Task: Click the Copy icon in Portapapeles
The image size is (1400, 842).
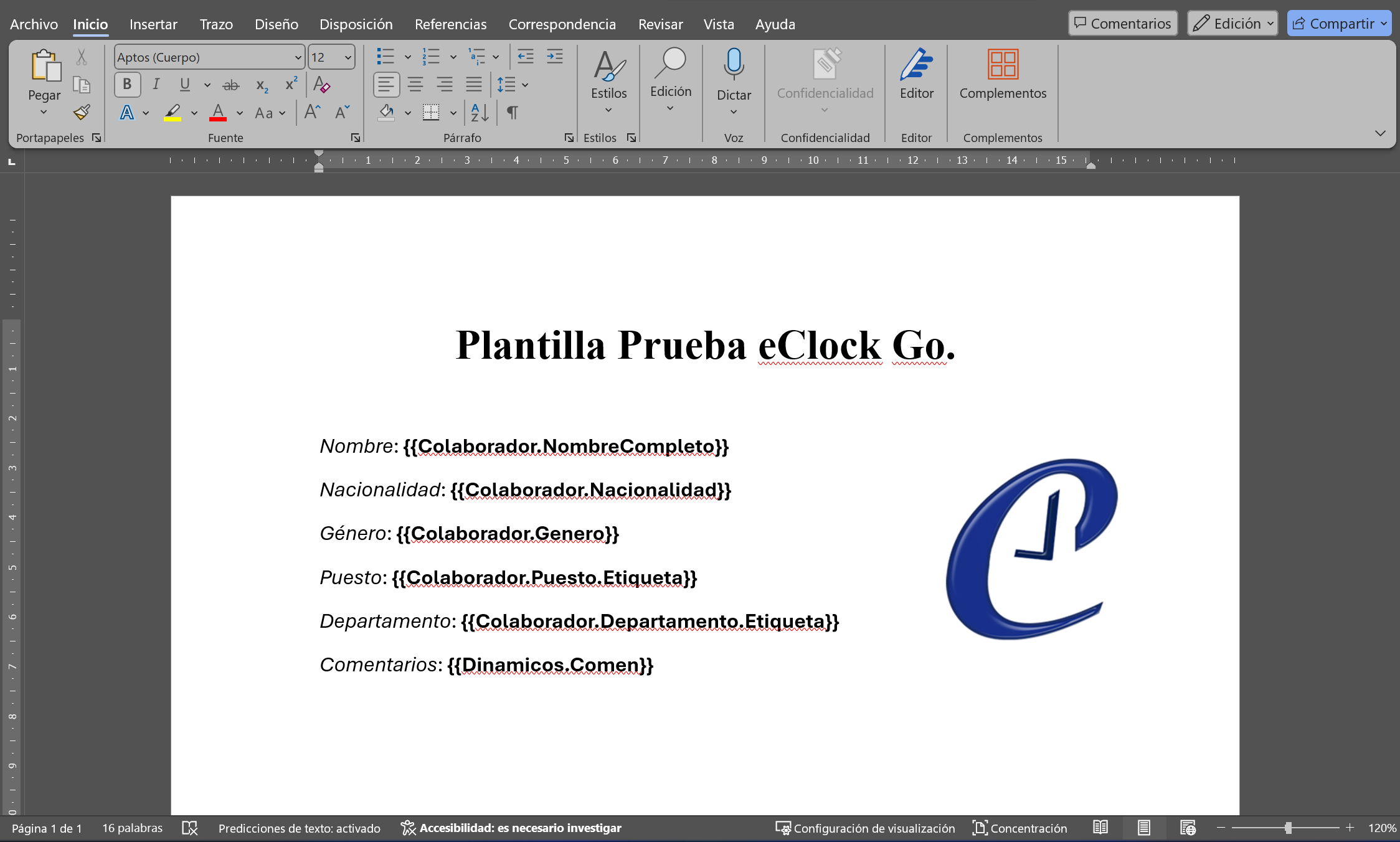Action: (x=82, y=85)
